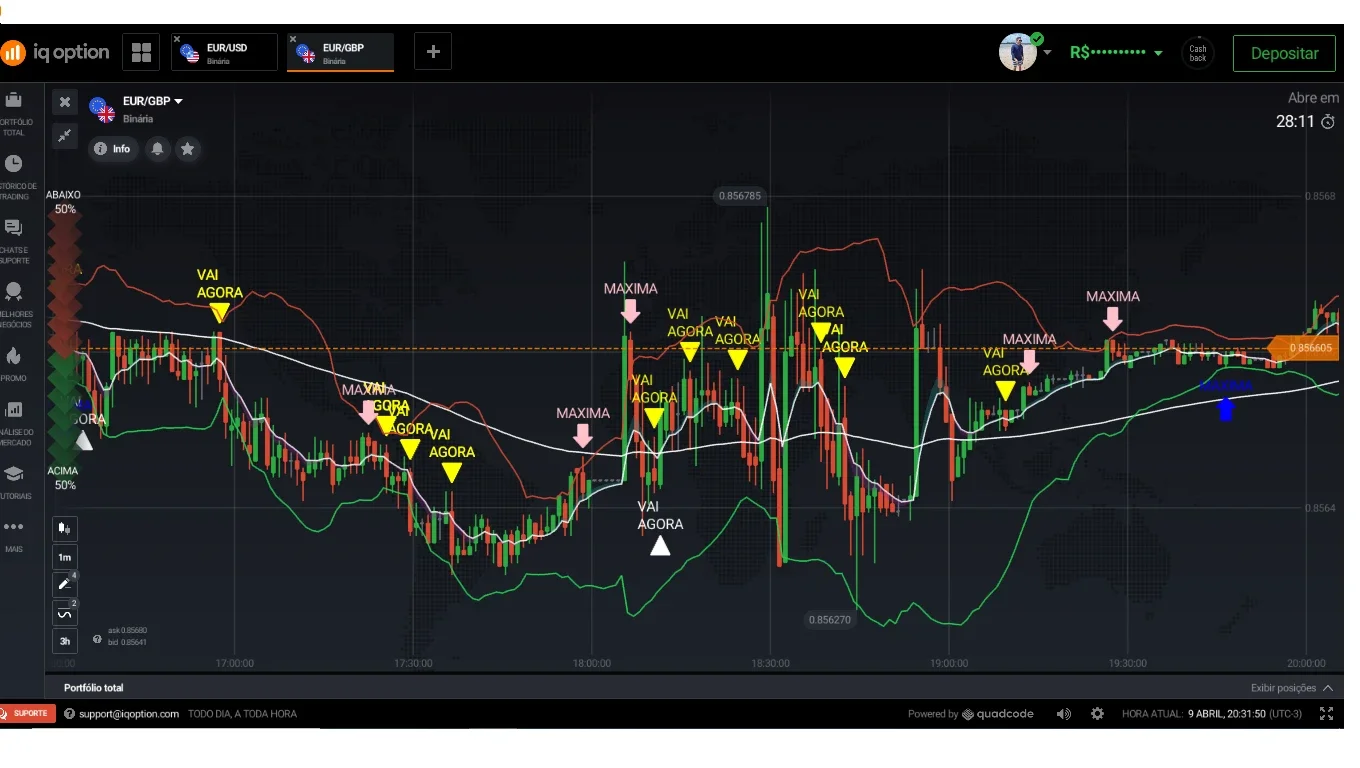Close the EUR/GBP tab
Viewport: 1360px width, 768px height.
[x=293, y=40]
